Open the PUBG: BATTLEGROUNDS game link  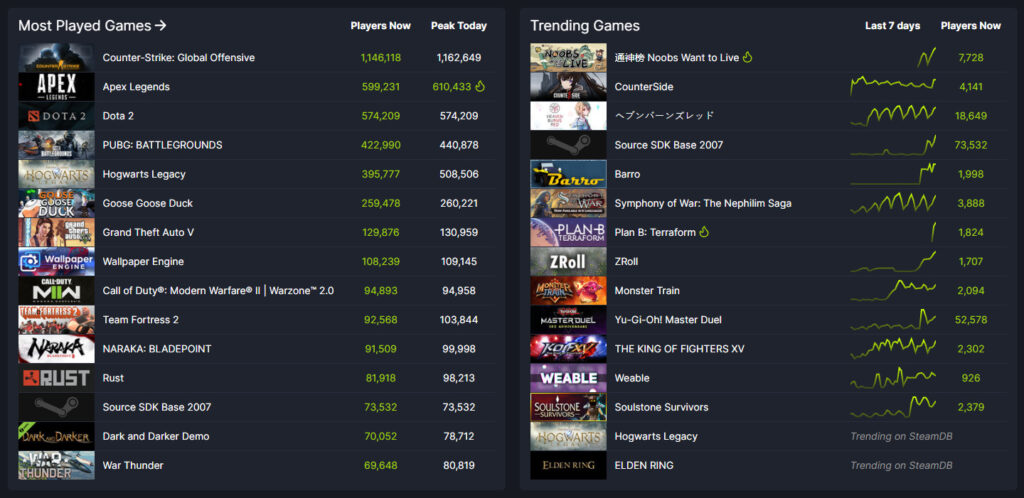pyautogui.click(x=162, y=145)
